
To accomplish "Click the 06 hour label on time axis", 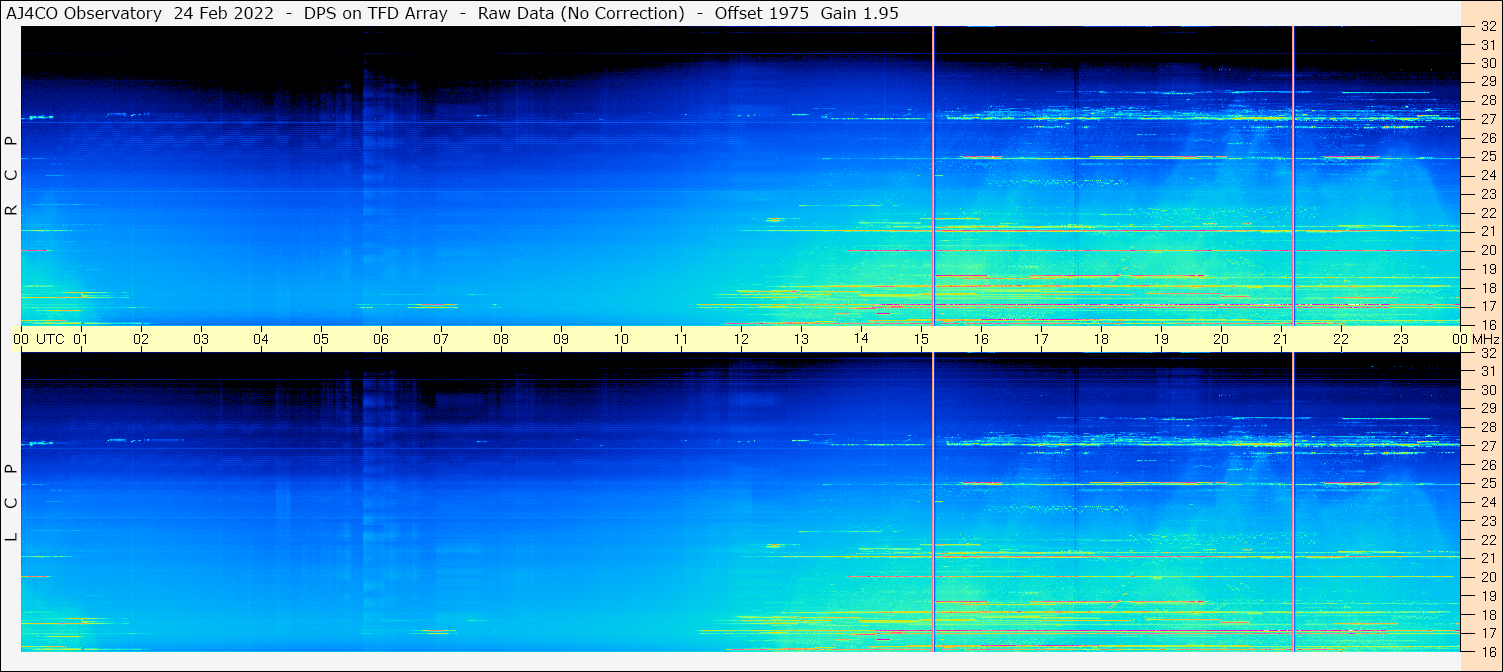I will [381, 339].
